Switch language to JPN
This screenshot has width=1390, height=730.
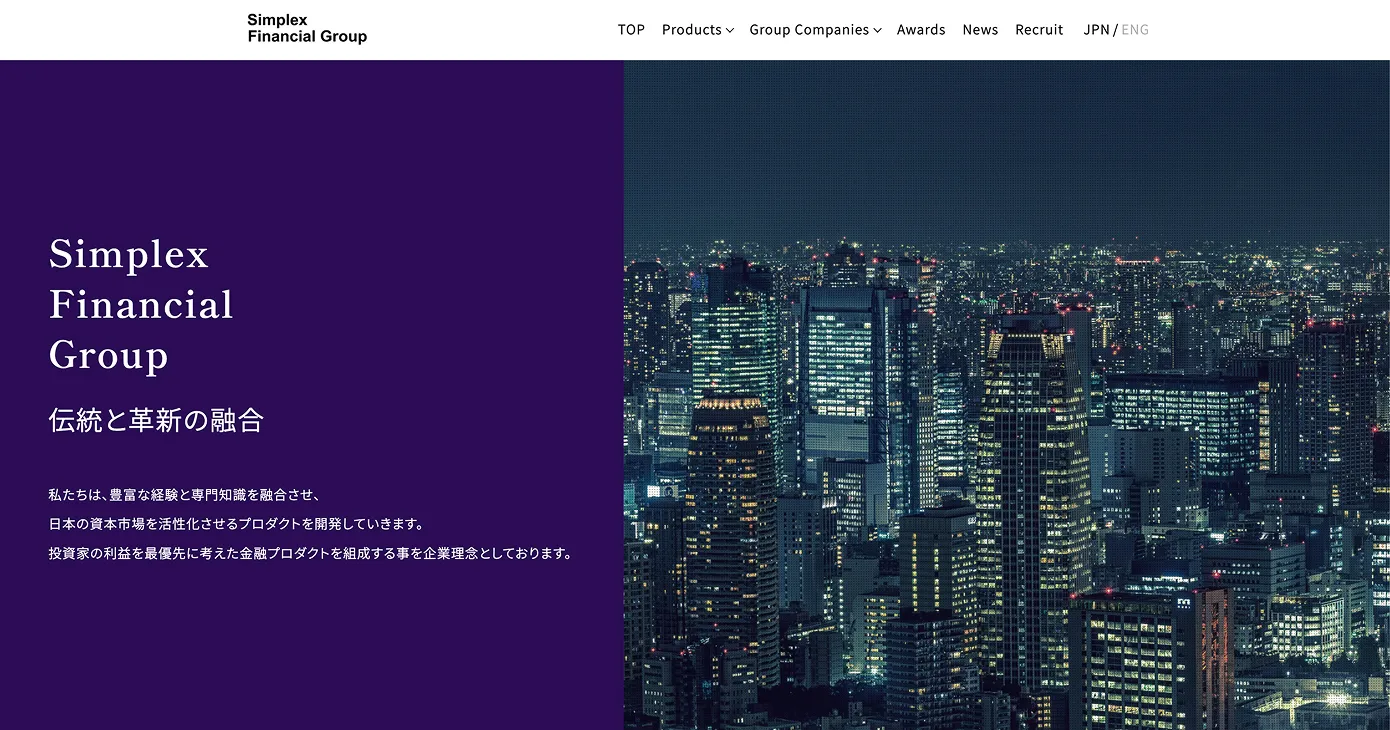1096,30
